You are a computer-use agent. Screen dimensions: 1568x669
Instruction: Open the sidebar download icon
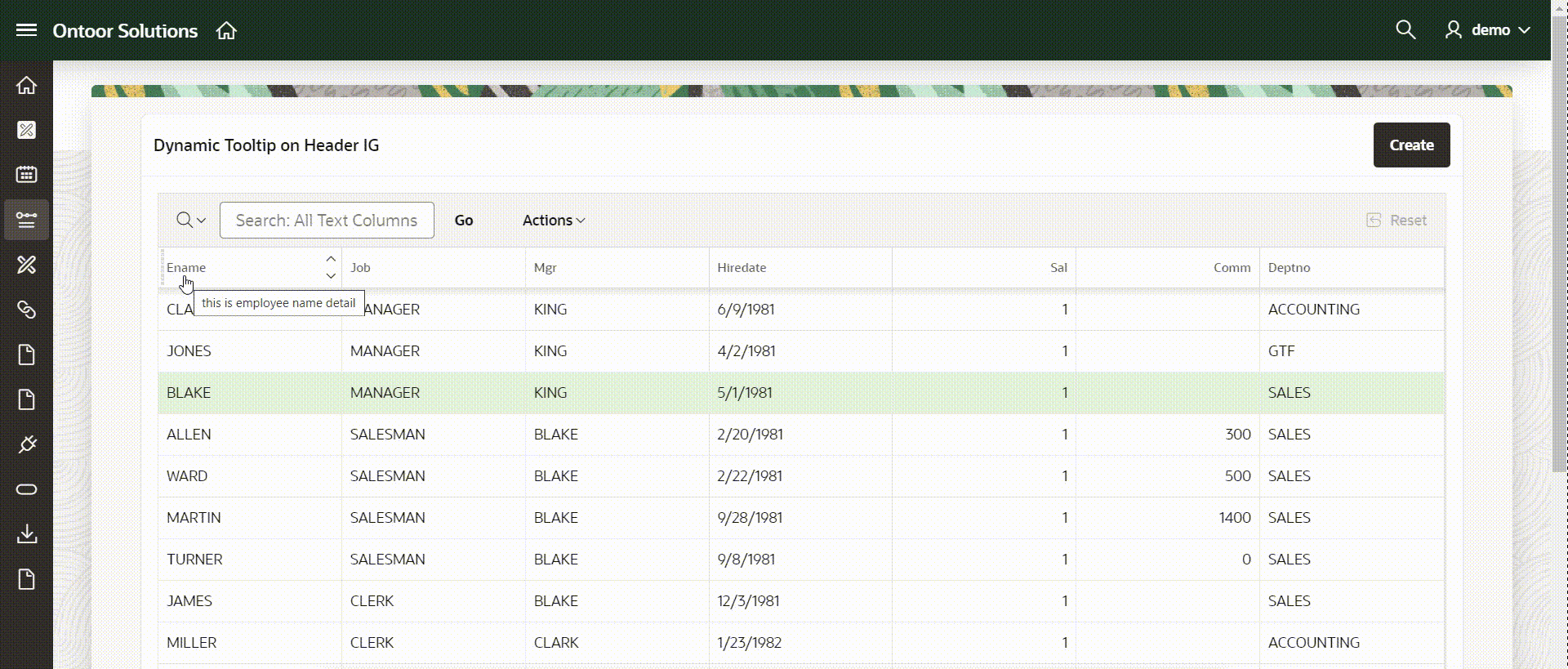pos(26,534)
